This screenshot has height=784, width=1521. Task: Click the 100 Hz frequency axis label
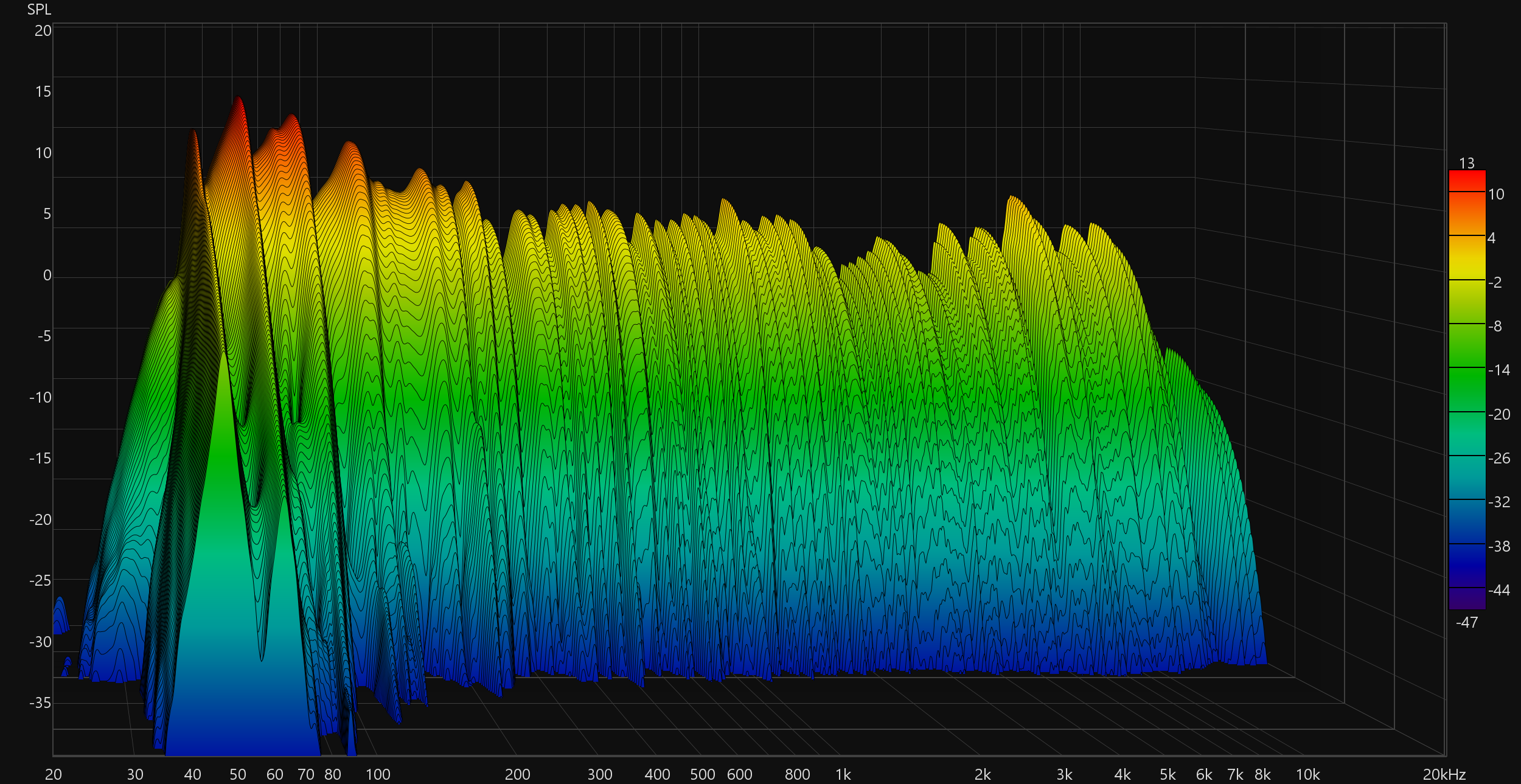click(378, 774)
